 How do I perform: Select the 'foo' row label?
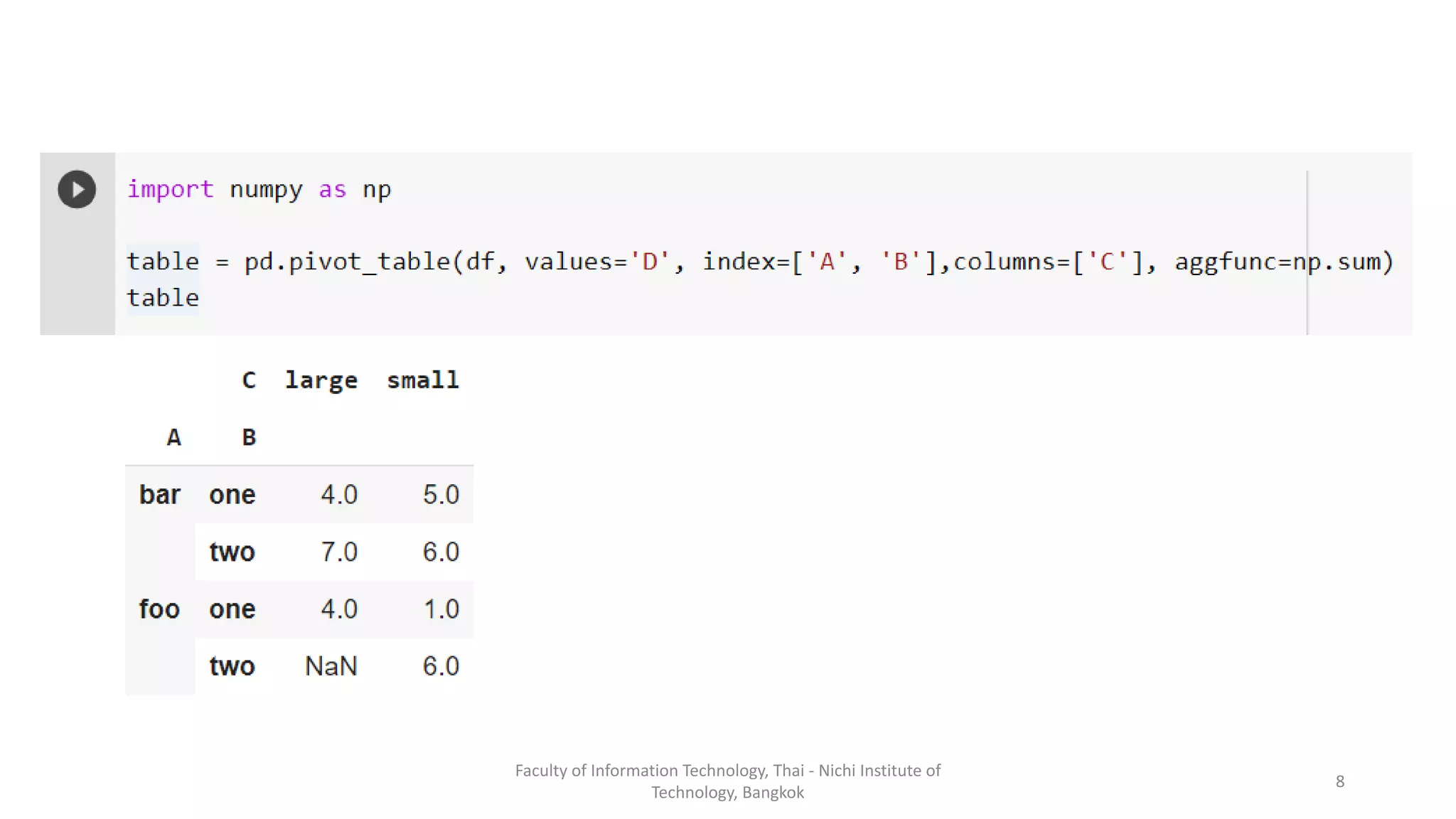click(159, 609)
